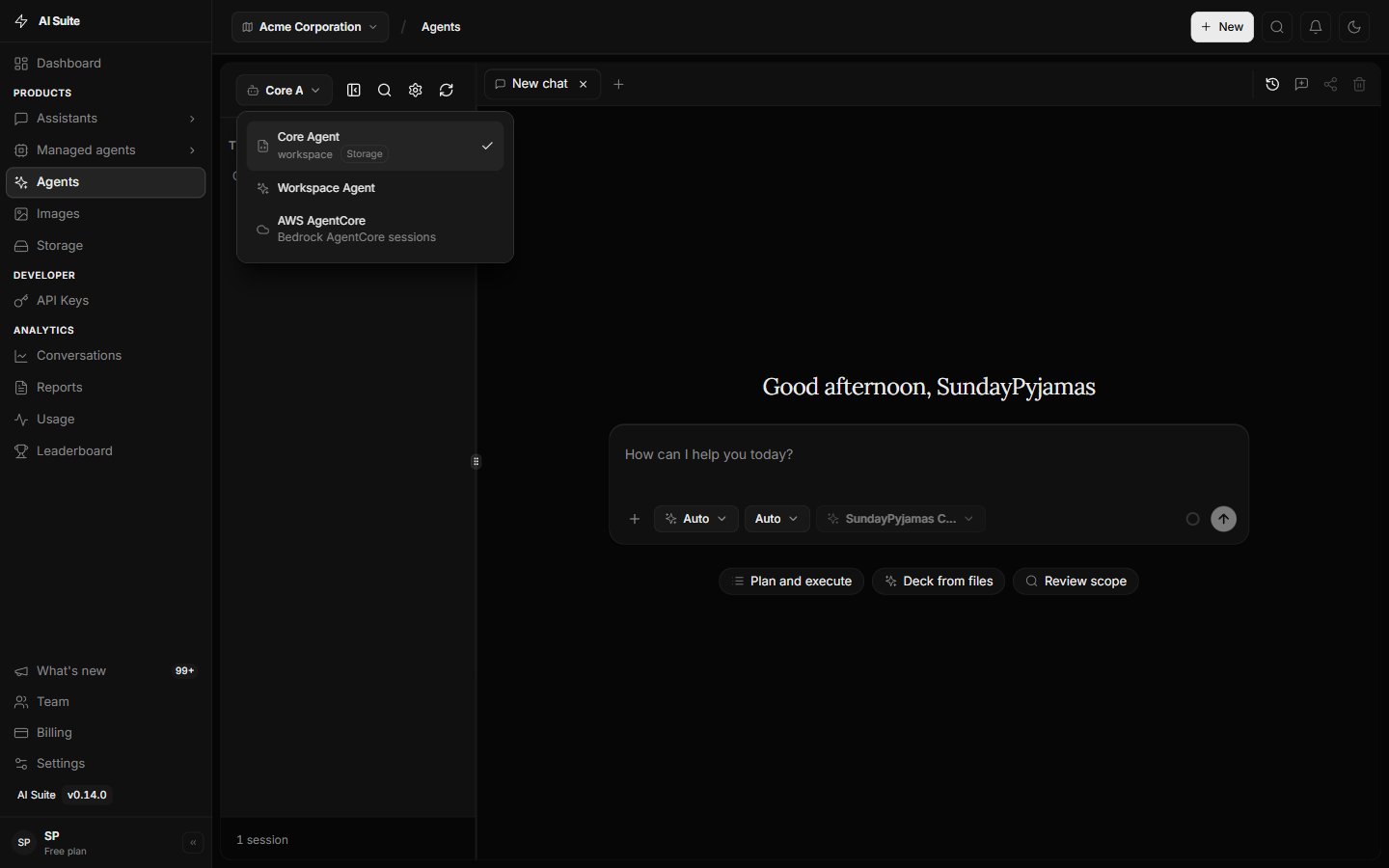Toggle the sessions panel layout icon
This screenshot has width=1389, height=868.
[354, 90]
